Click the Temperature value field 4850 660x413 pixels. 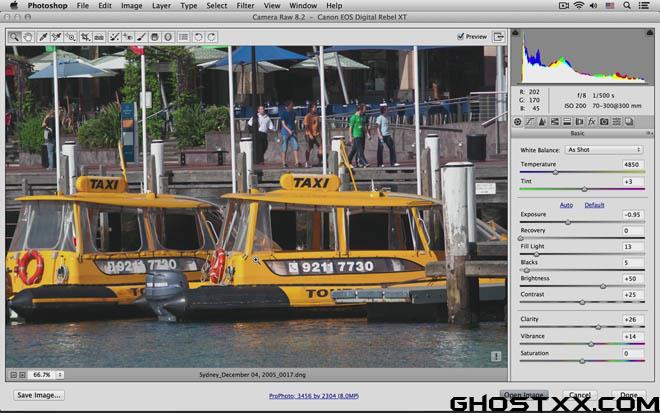click(x=633, y=165)
